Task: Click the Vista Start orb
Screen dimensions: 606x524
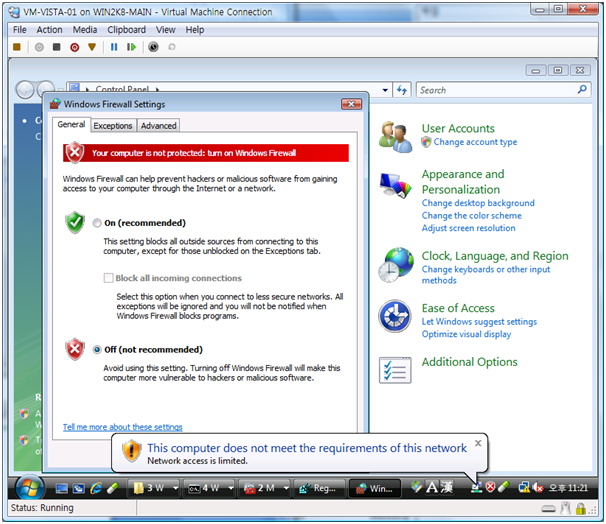Action: (29, 488)
